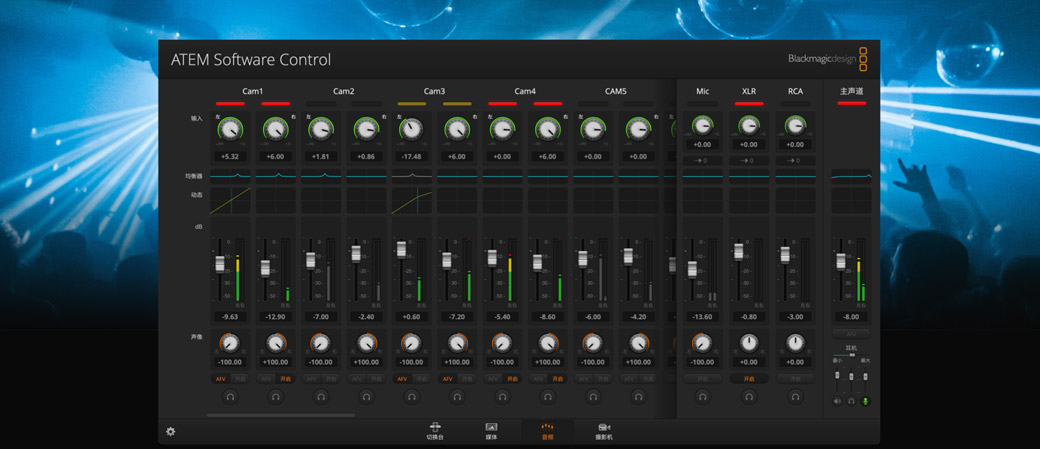The height and width of the screenshot is (449, 1040).
Task: Open the settings gear icon
Action: [x=171, y=431]
